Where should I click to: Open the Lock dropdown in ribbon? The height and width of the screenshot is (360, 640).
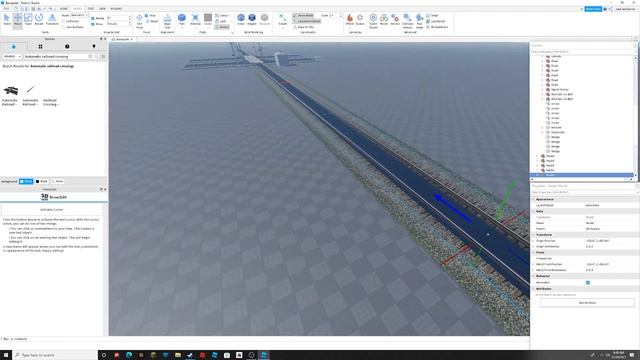click(x=222, y=21)
